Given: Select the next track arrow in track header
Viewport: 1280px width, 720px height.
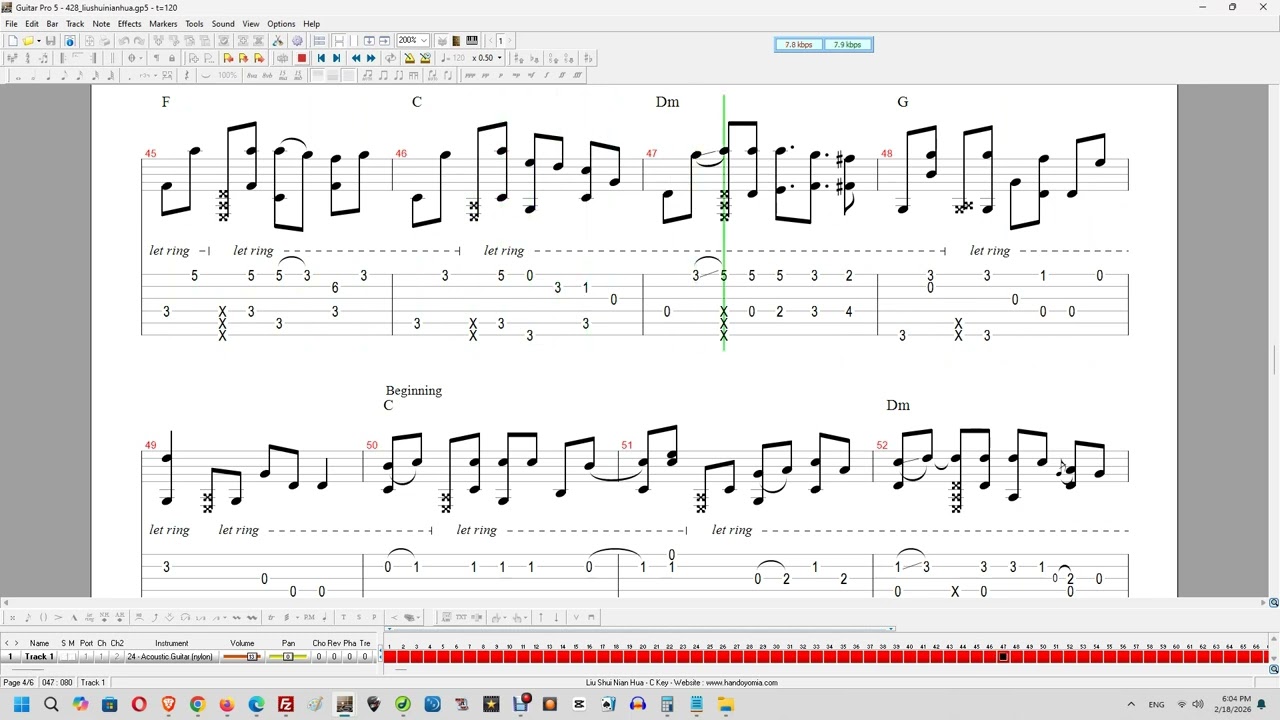Looking at the screenshot, I should [16, 643].
